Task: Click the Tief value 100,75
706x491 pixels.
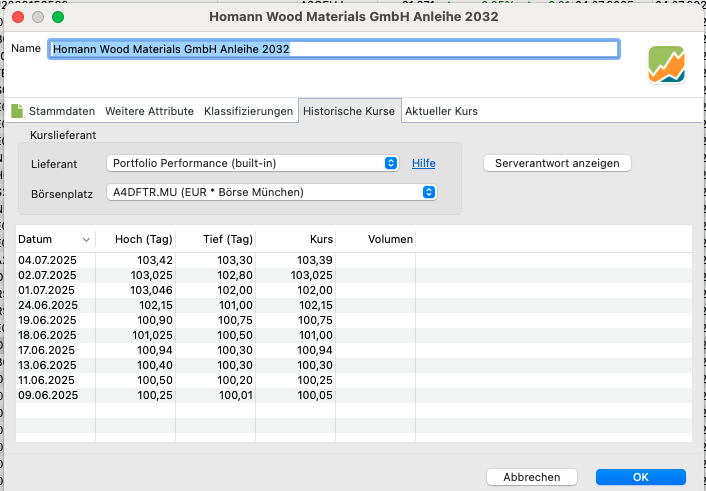Action: point(235,320)
